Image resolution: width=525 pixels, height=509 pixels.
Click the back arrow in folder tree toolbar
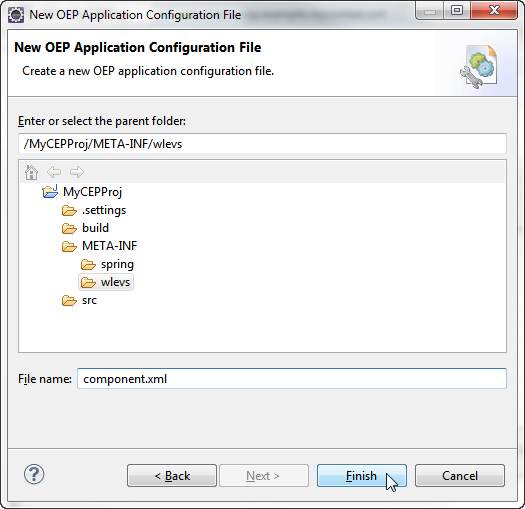[54, 172]
